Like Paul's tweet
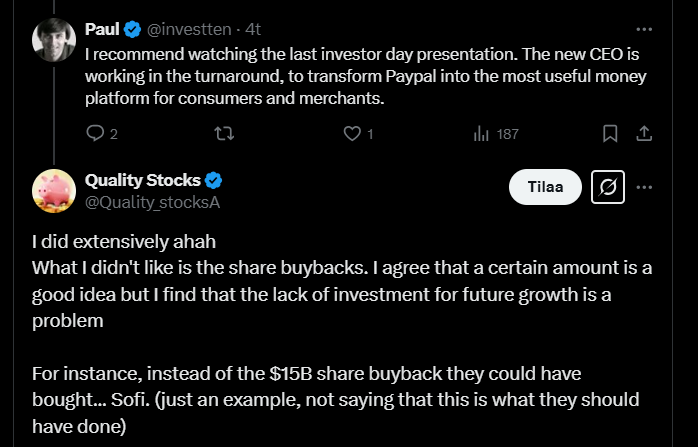 [352, 133]
